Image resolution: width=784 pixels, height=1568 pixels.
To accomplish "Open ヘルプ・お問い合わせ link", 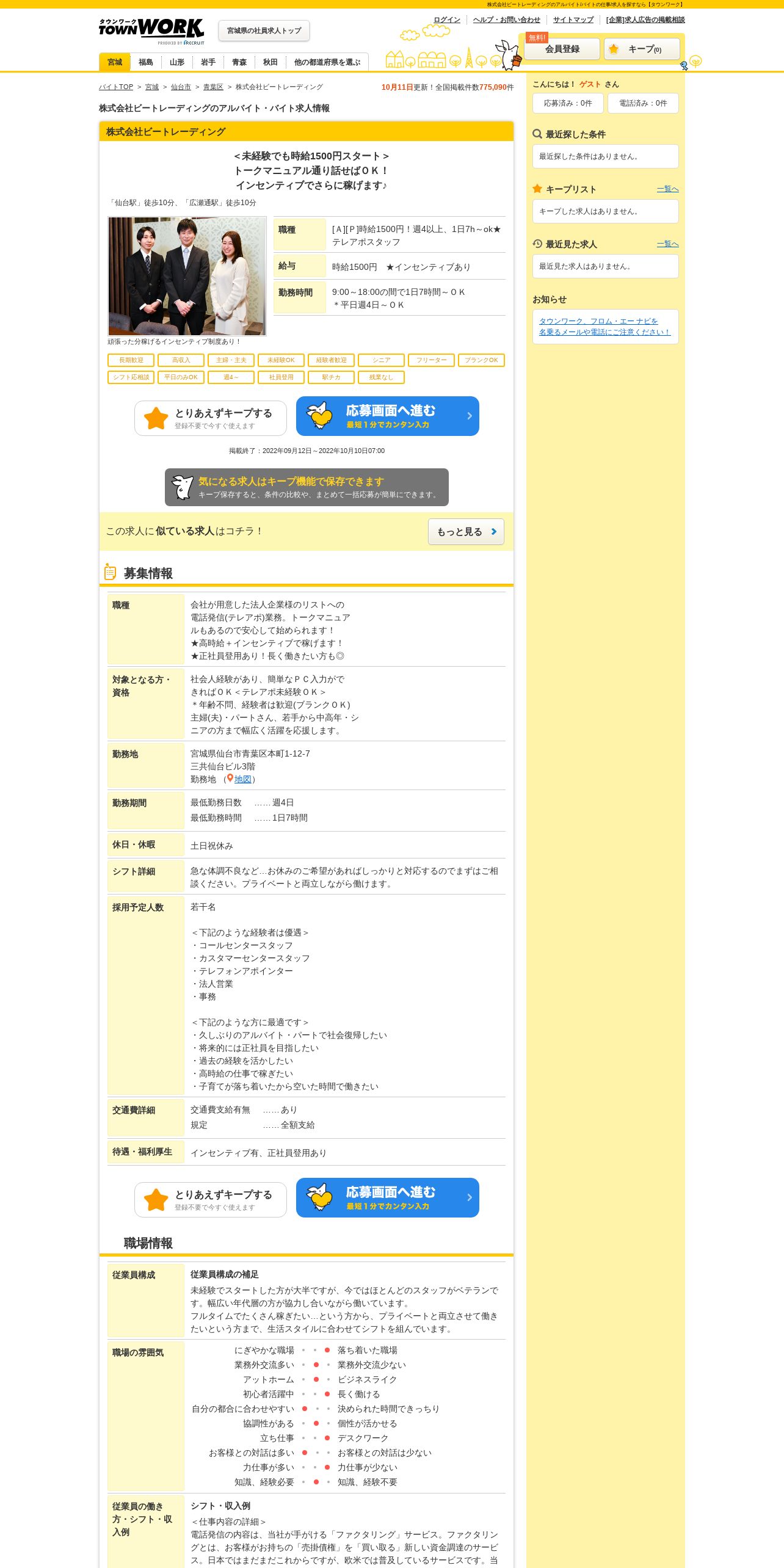I will pyautogui.click(x=507, y=20).
